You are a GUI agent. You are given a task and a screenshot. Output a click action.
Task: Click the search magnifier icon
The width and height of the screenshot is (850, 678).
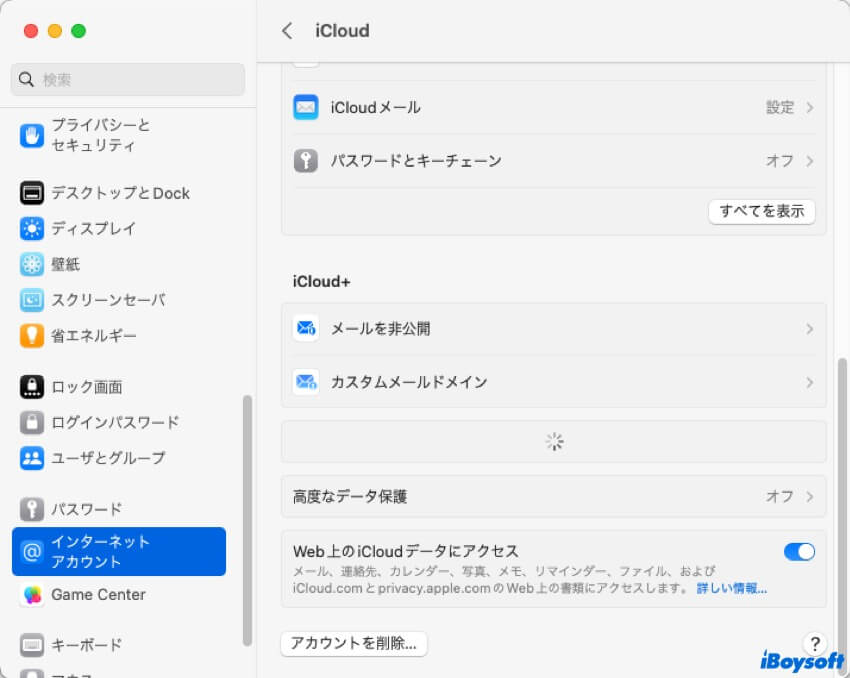pyautogui.click(x=26, y=80)
